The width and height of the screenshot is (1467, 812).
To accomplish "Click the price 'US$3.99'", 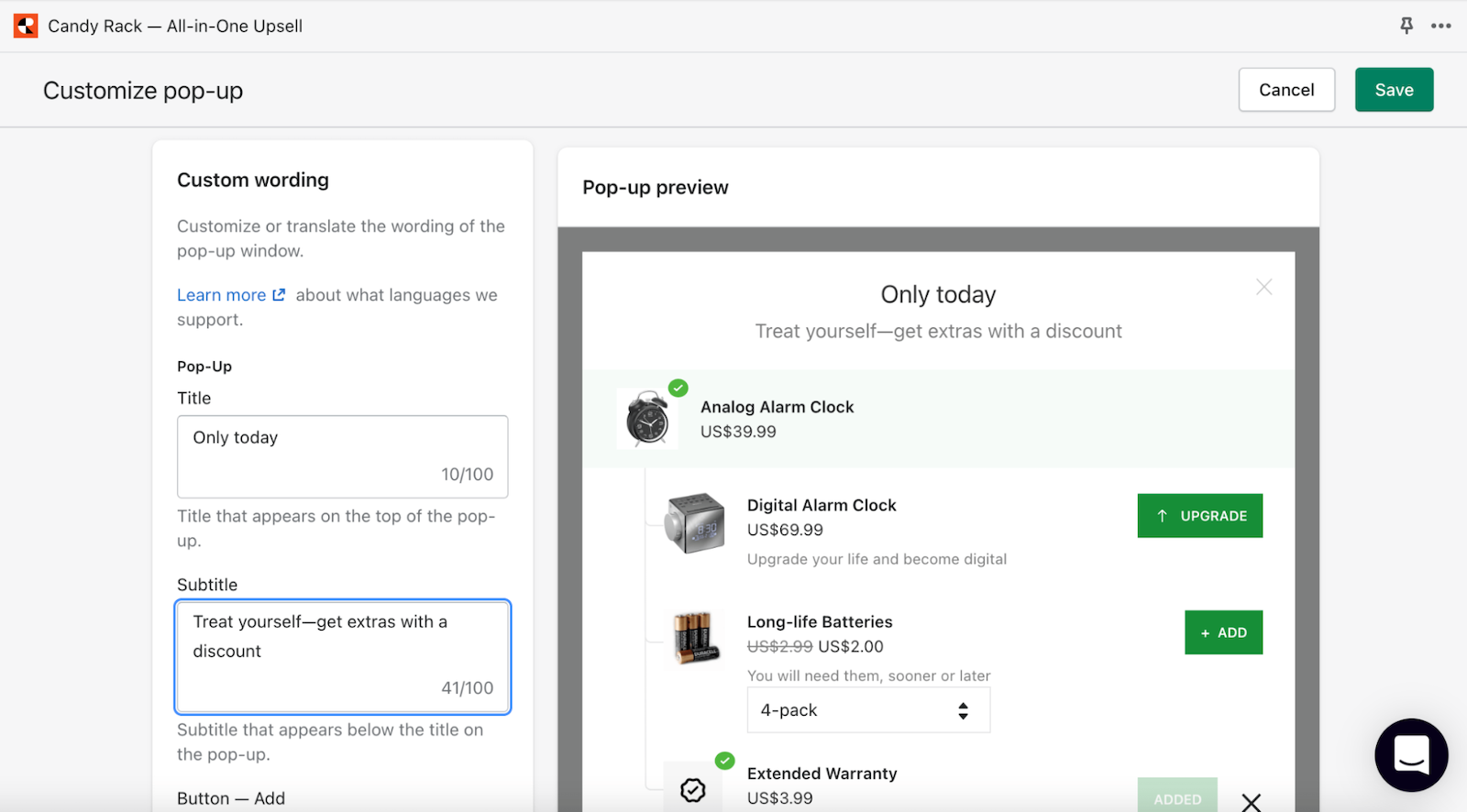I will (x=779, y=798).
